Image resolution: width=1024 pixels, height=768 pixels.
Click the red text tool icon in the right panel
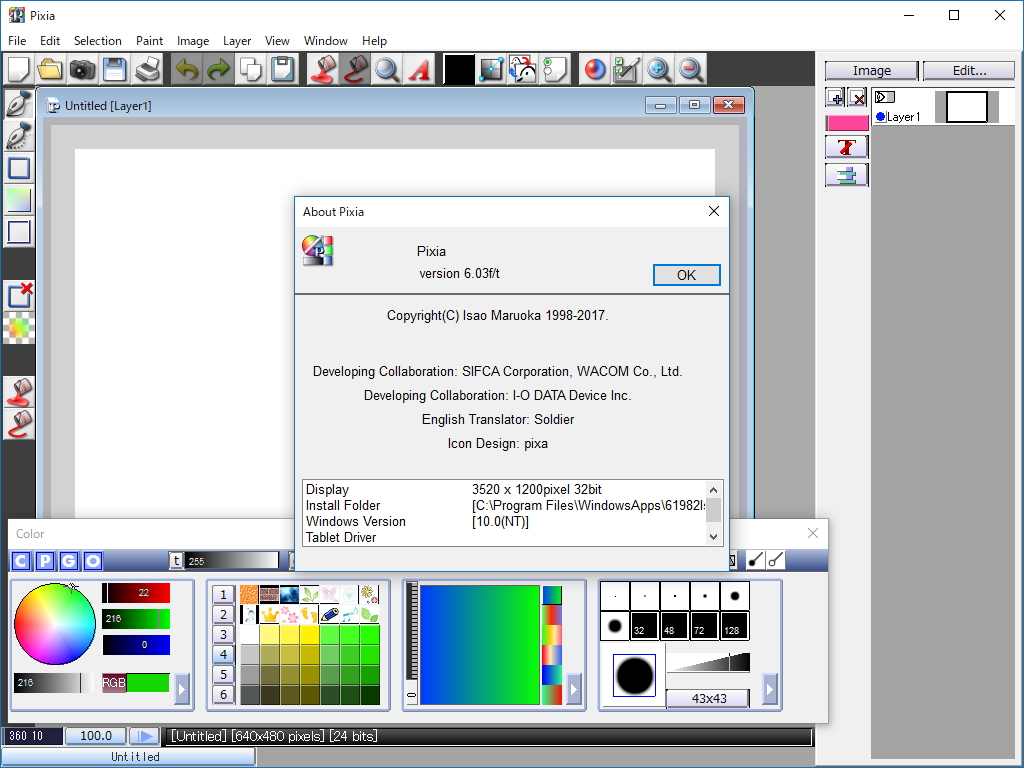[846, 146]
